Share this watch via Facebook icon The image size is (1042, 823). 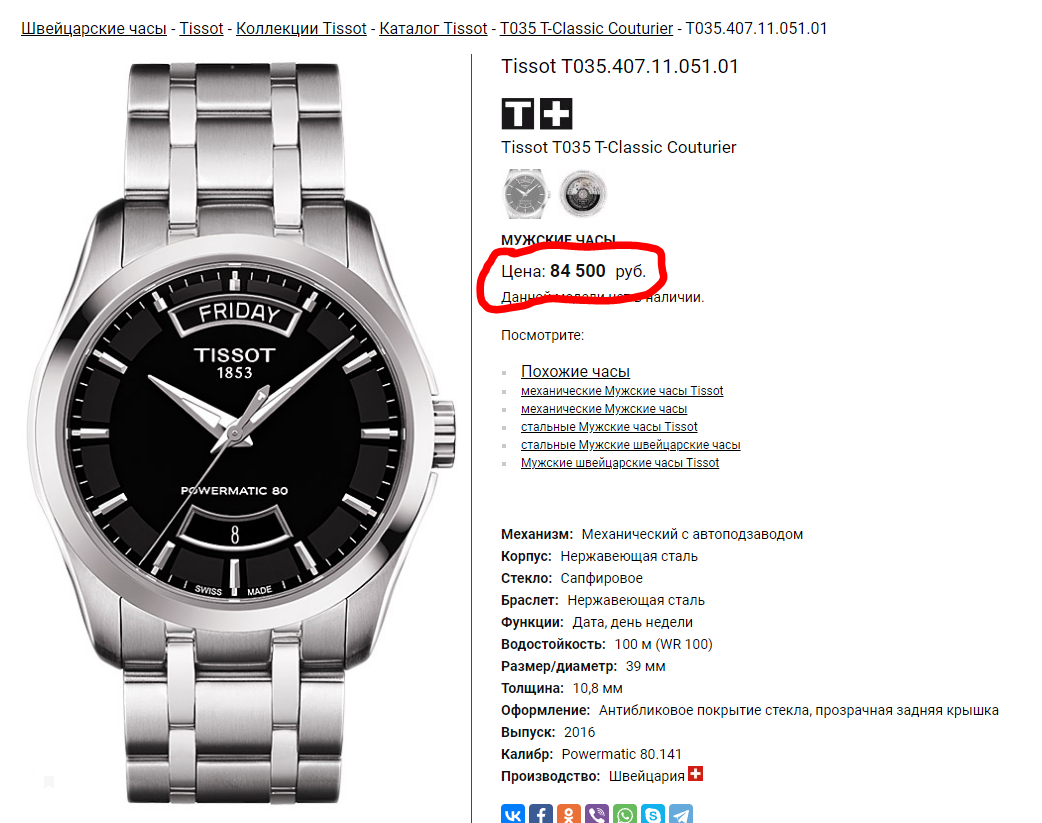pyautogui.click(x=541, y=814)
